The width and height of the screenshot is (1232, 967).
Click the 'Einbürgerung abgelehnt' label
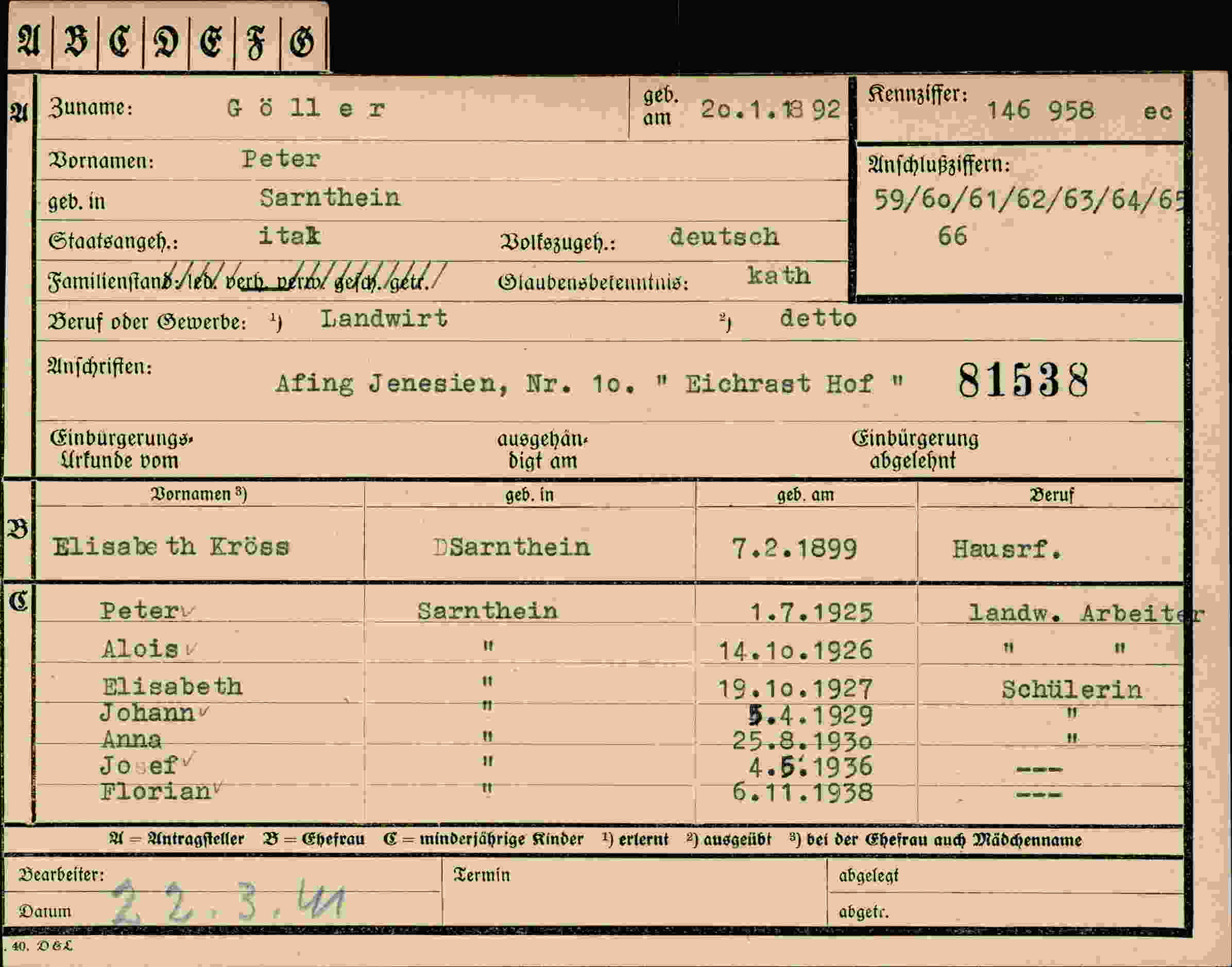pyautogui.click(x=915, y=450)
